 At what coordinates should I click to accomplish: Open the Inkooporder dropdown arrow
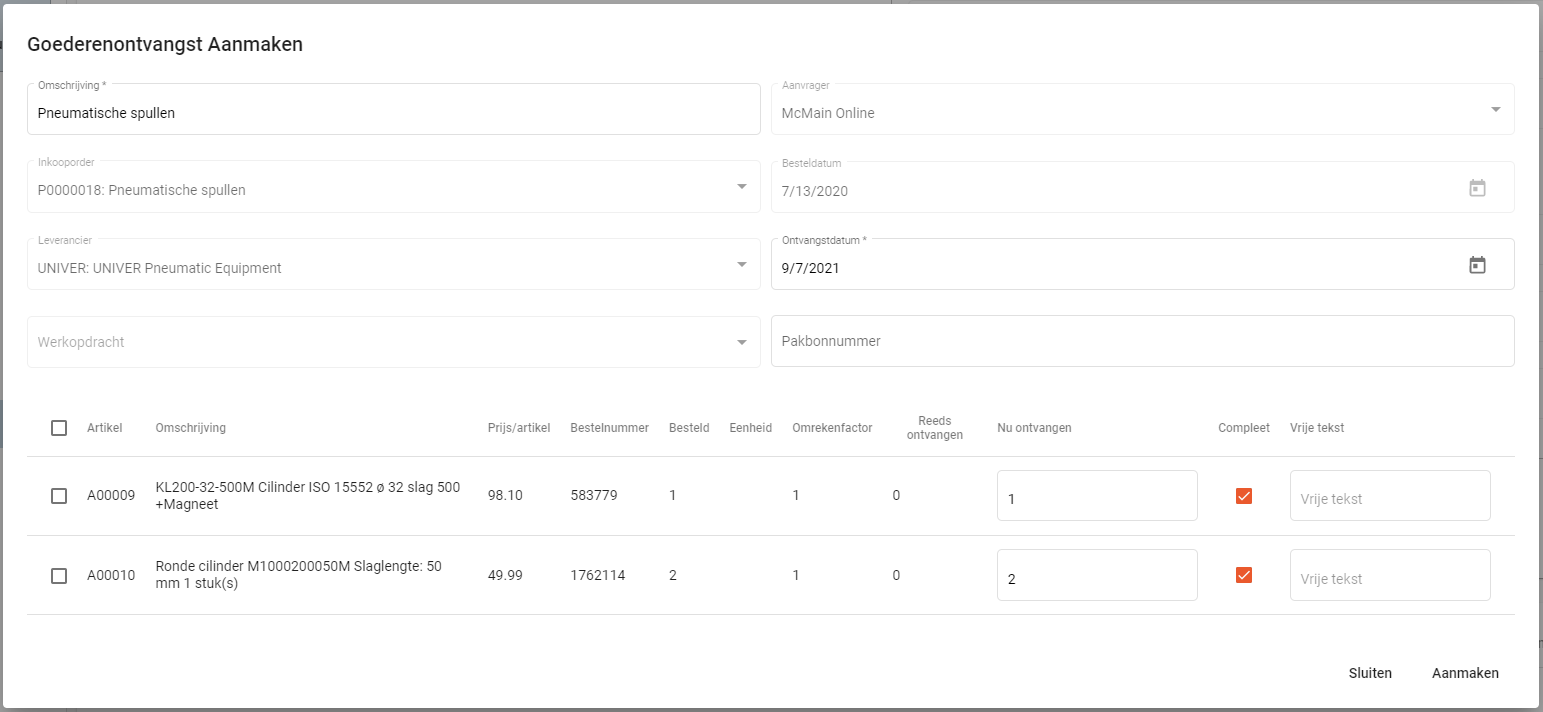click(741, 187)
